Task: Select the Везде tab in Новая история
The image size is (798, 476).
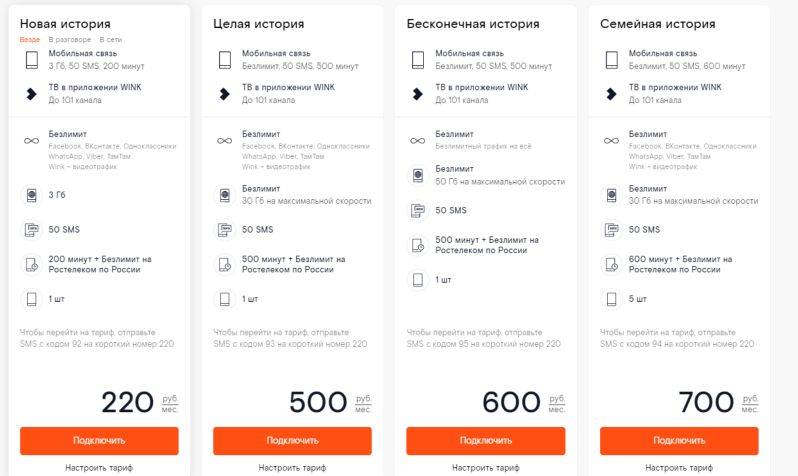Action: (30, 39)
